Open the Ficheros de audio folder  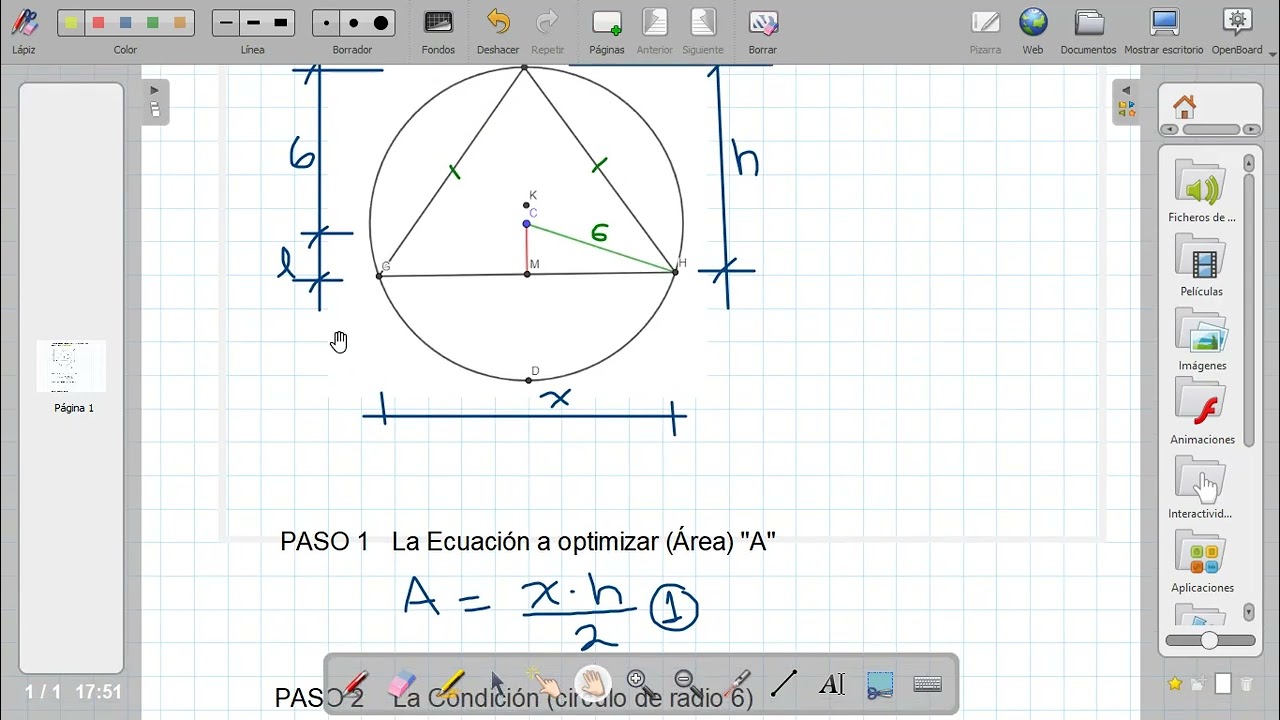tap(1201, 190)
